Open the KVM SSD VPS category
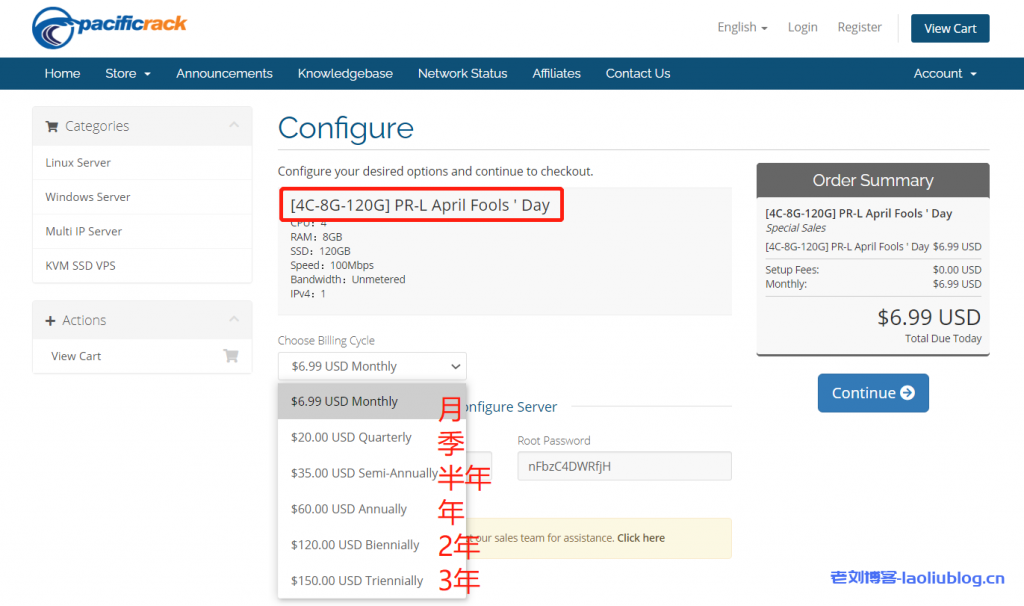The image size is (1024, 606). 80,266
